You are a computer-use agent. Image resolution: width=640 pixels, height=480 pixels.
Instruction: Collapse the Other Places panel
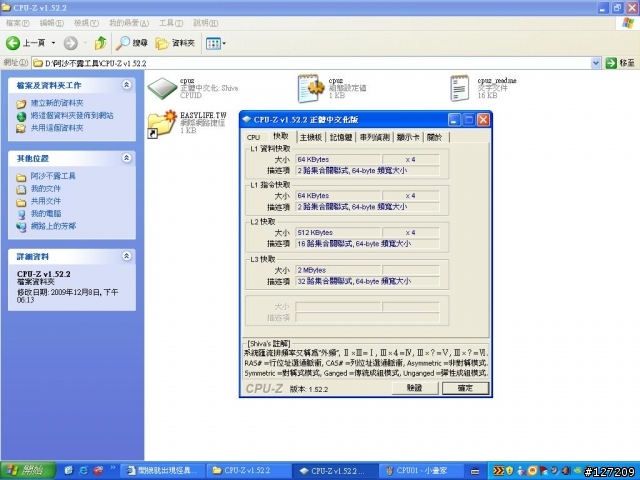(x=127, y=158)
